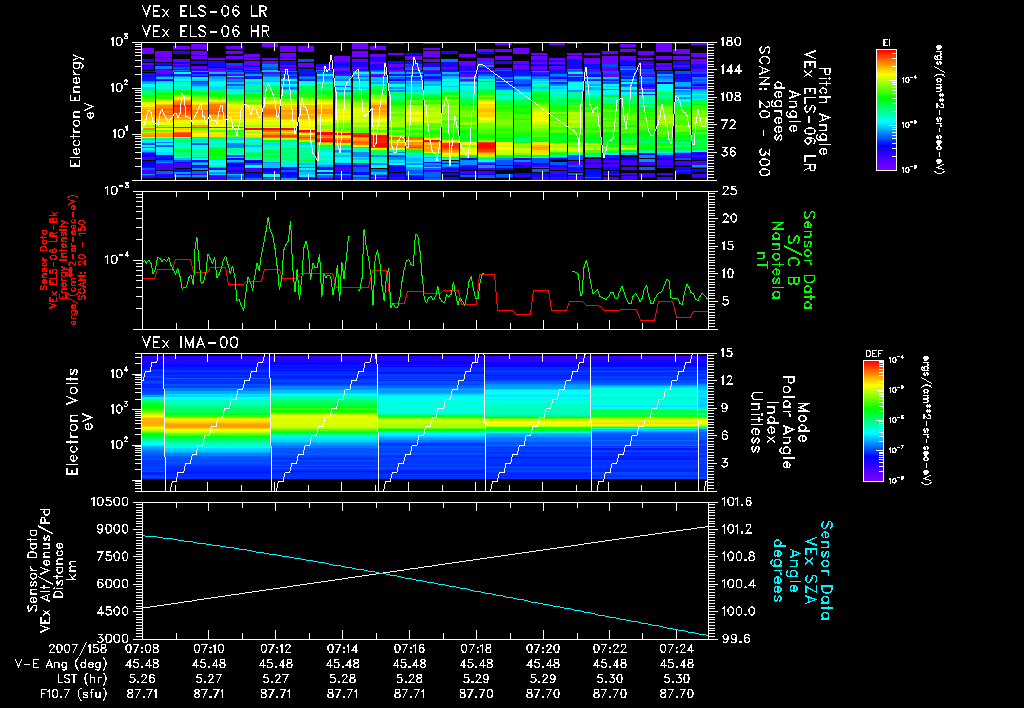Click the cyan VEx SZA Angle label
The image size is (1024, 708).
pyautogui.click(x=803, y=570)
